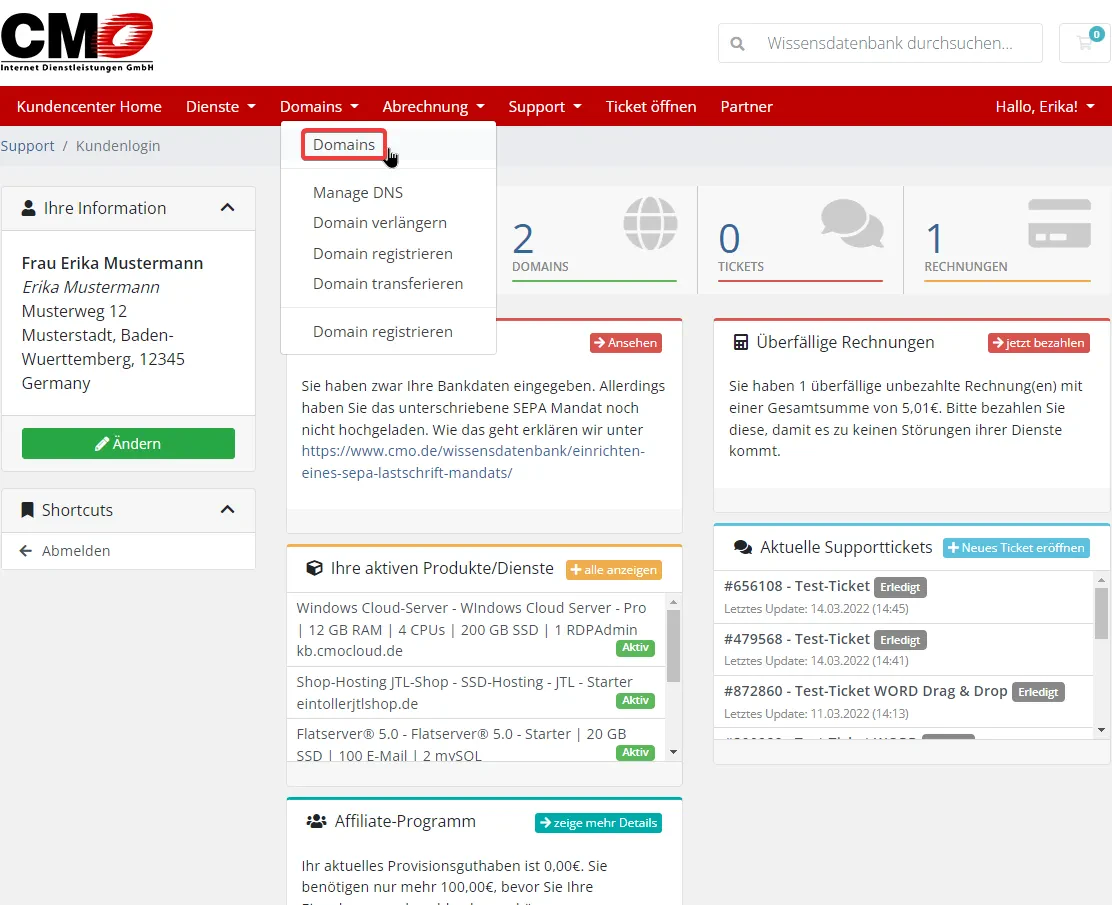Click the cube icon beside Ihre aktiven Produkte
1112x905 pixels.
pyautogui.click(x=314, y=568)
